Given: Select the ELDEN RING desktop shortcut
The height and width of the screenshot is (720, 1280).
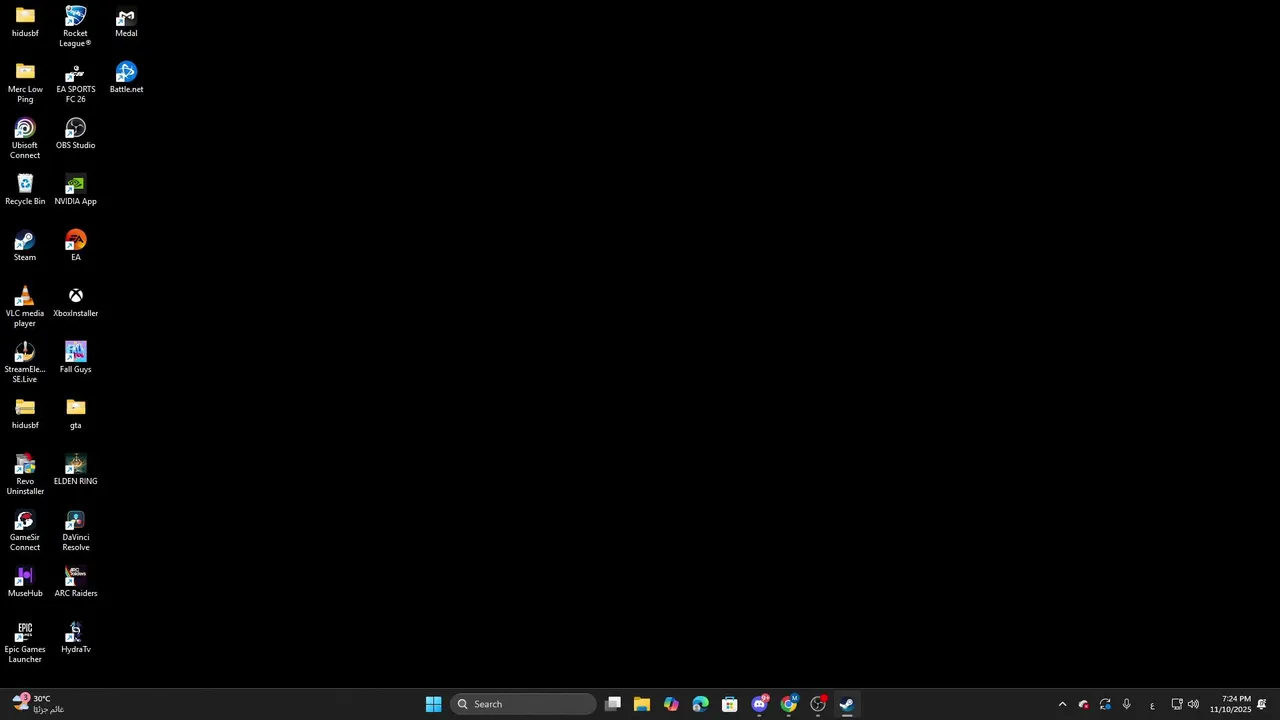Looking at the screenshot, I should click(75, 470).
